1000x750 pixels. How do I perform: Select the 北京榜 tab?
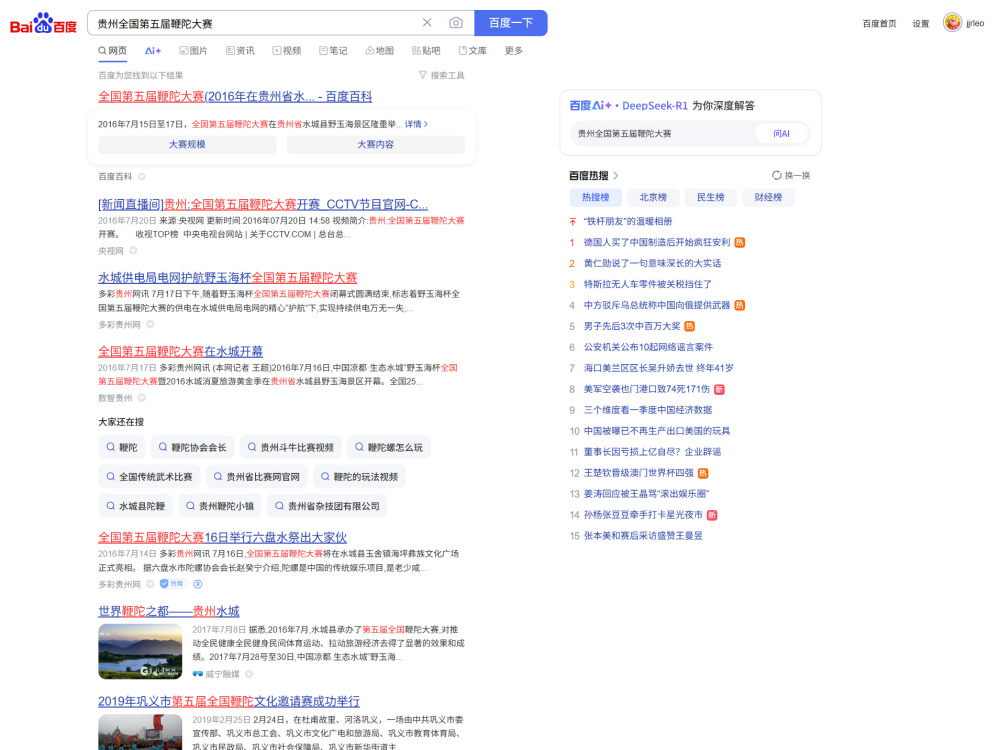pos(653,198)
